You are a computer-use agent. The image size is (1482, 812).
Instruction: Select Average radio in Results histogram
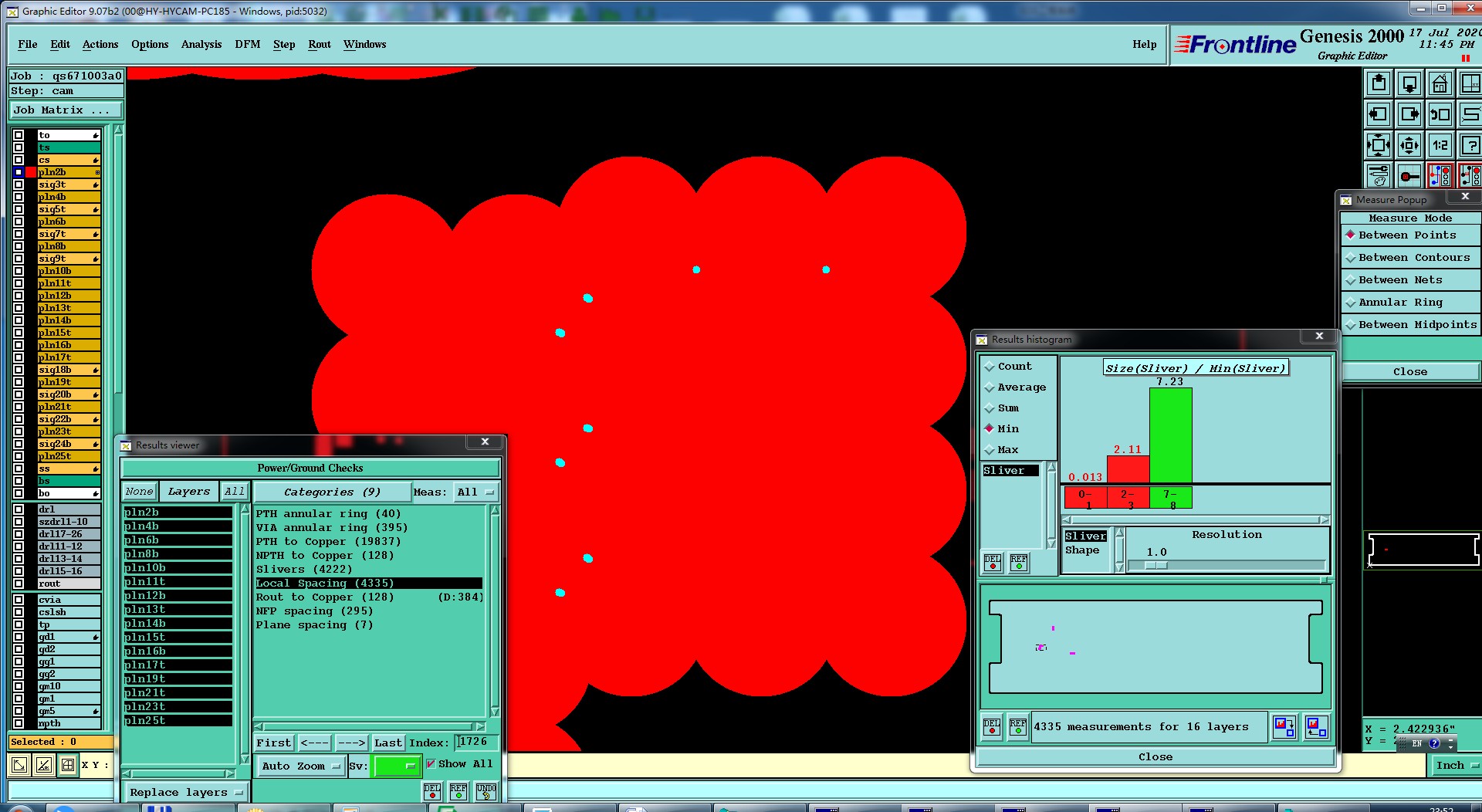[990, 387]
